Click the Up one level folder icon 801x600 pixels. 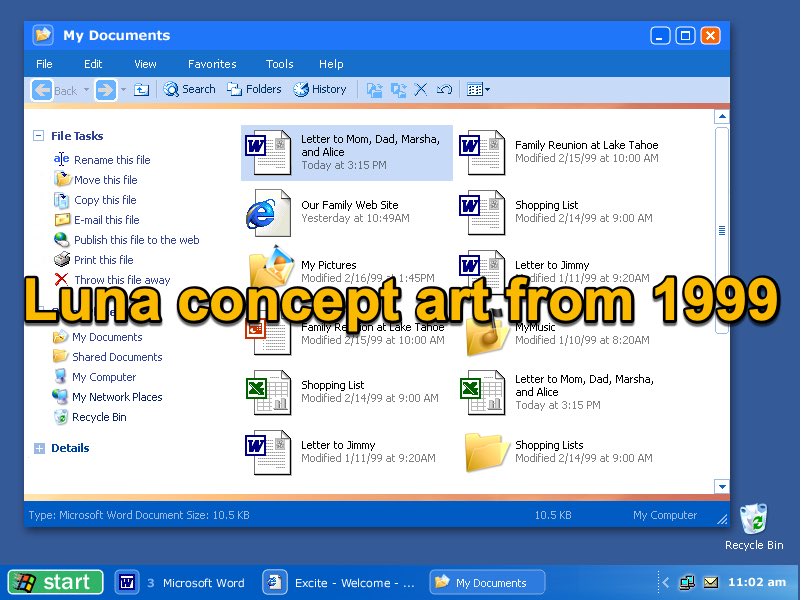[x=142, y=89]
